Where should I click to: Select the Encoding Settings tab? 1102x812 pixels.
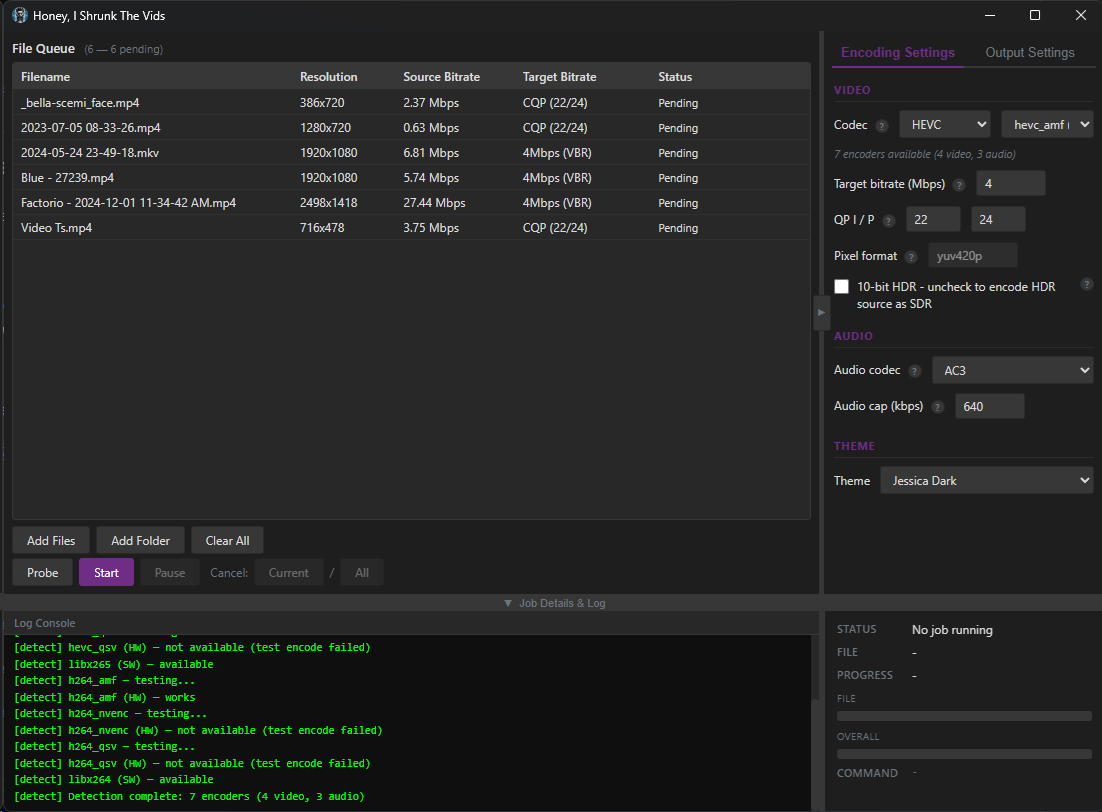[897, 53]
